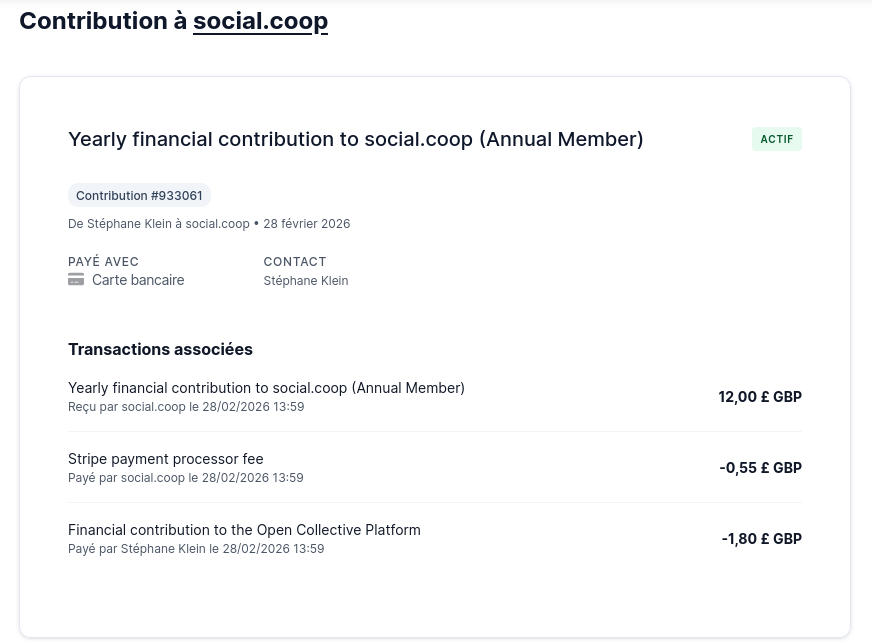Click the Payé par Stéphane Klein timestamp line
Image resolution: width=872 pixels, height=643 pixels.
196,549
